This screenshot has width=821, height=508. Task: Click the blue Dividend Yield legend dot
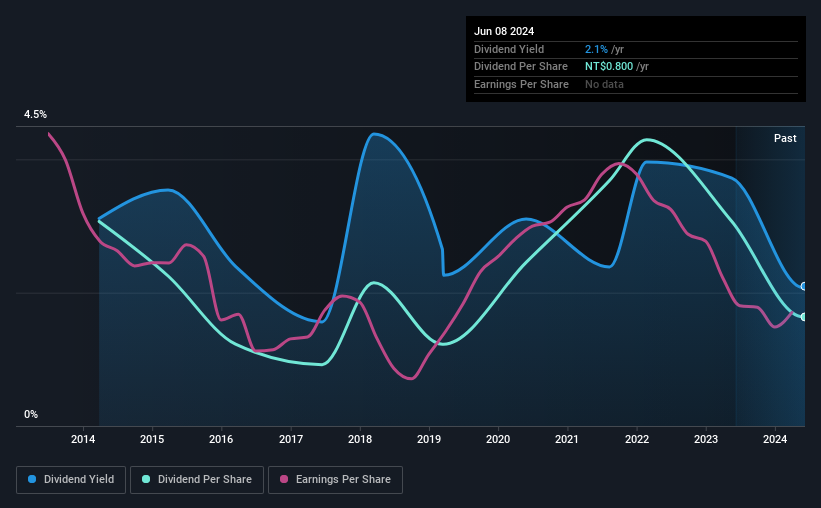[x=32, y=479]
